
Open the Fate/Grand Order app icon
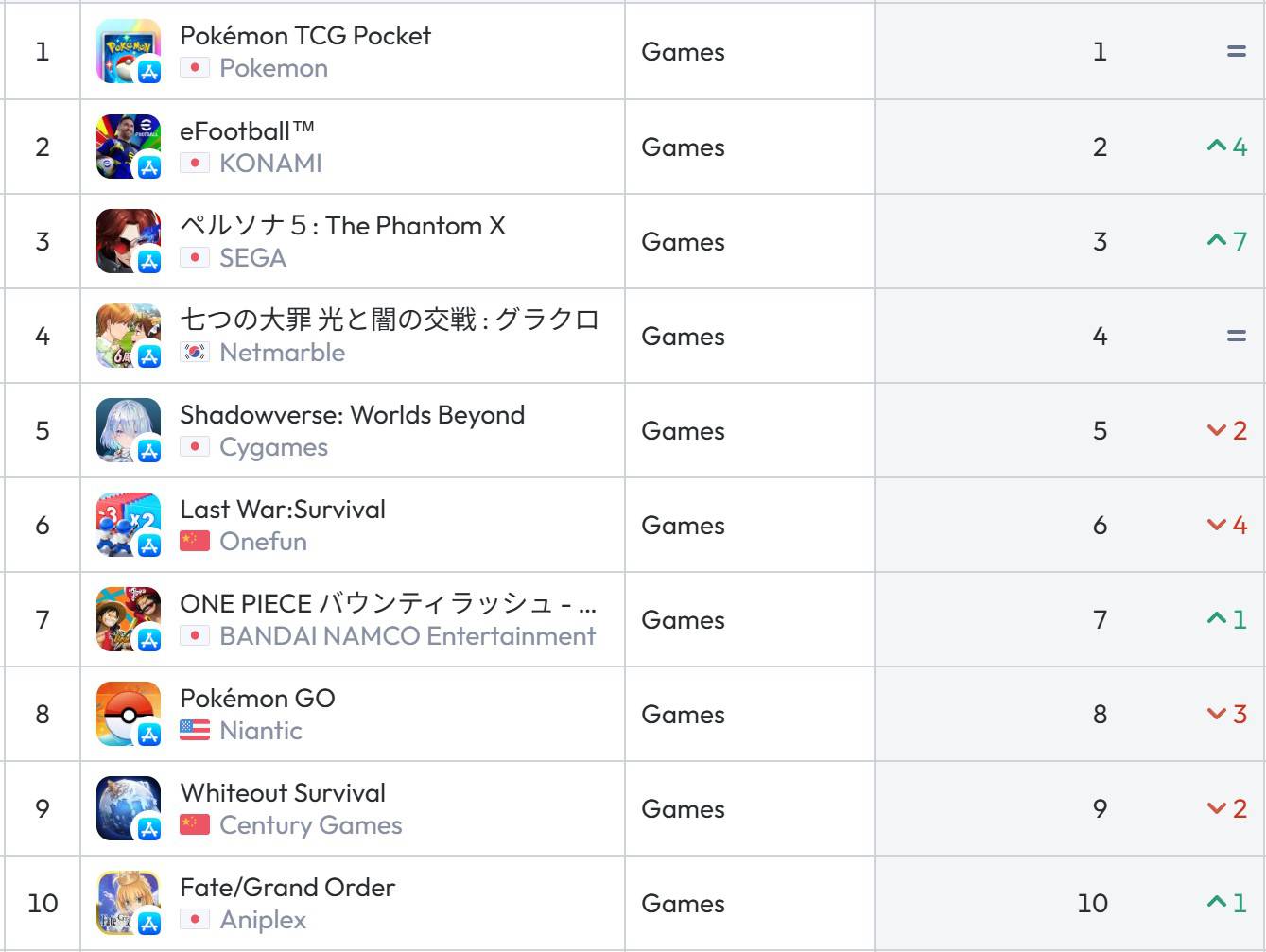(x=129, y=903)
